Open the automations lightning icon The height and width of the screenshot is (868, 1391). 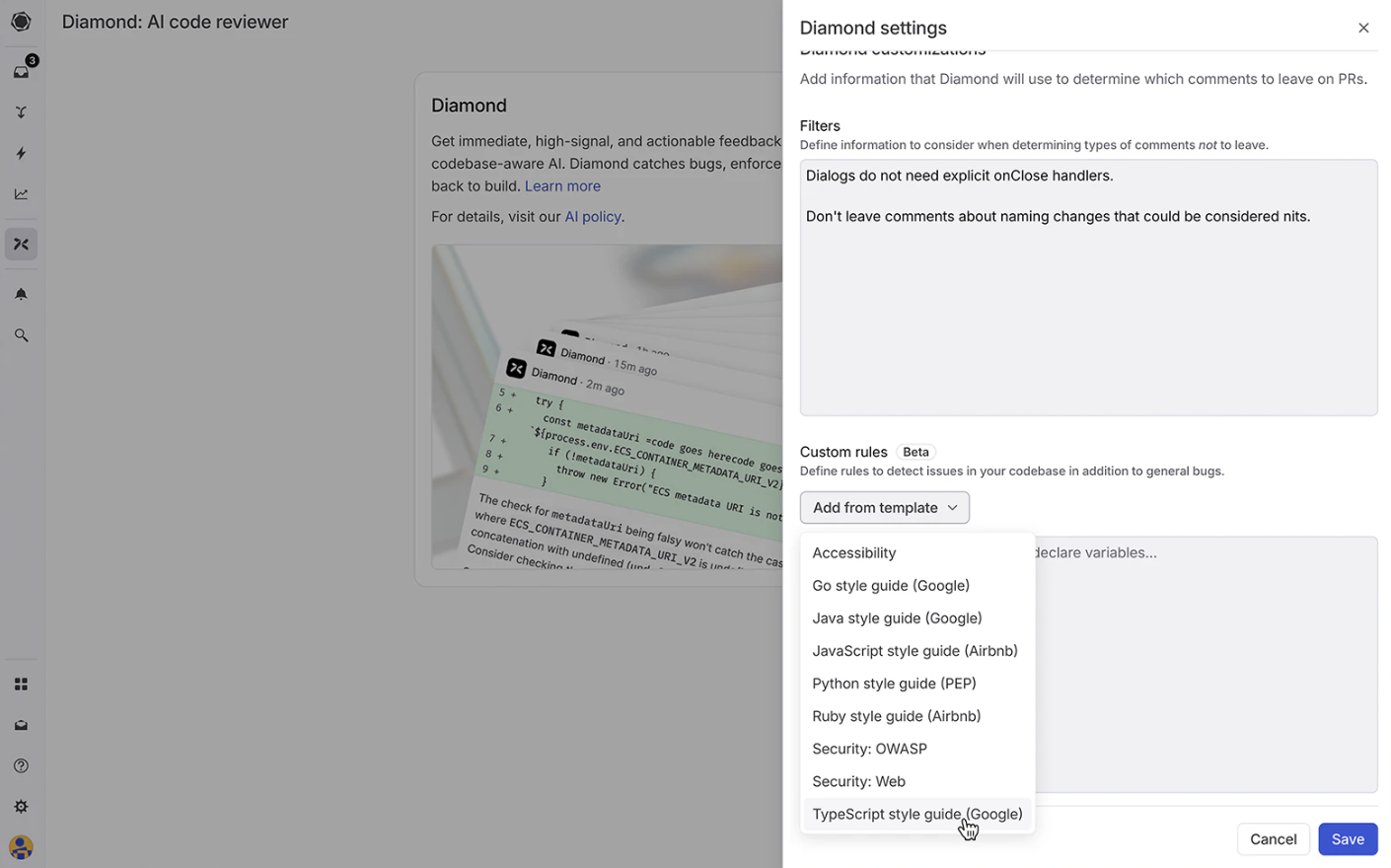tap(21, 153)
